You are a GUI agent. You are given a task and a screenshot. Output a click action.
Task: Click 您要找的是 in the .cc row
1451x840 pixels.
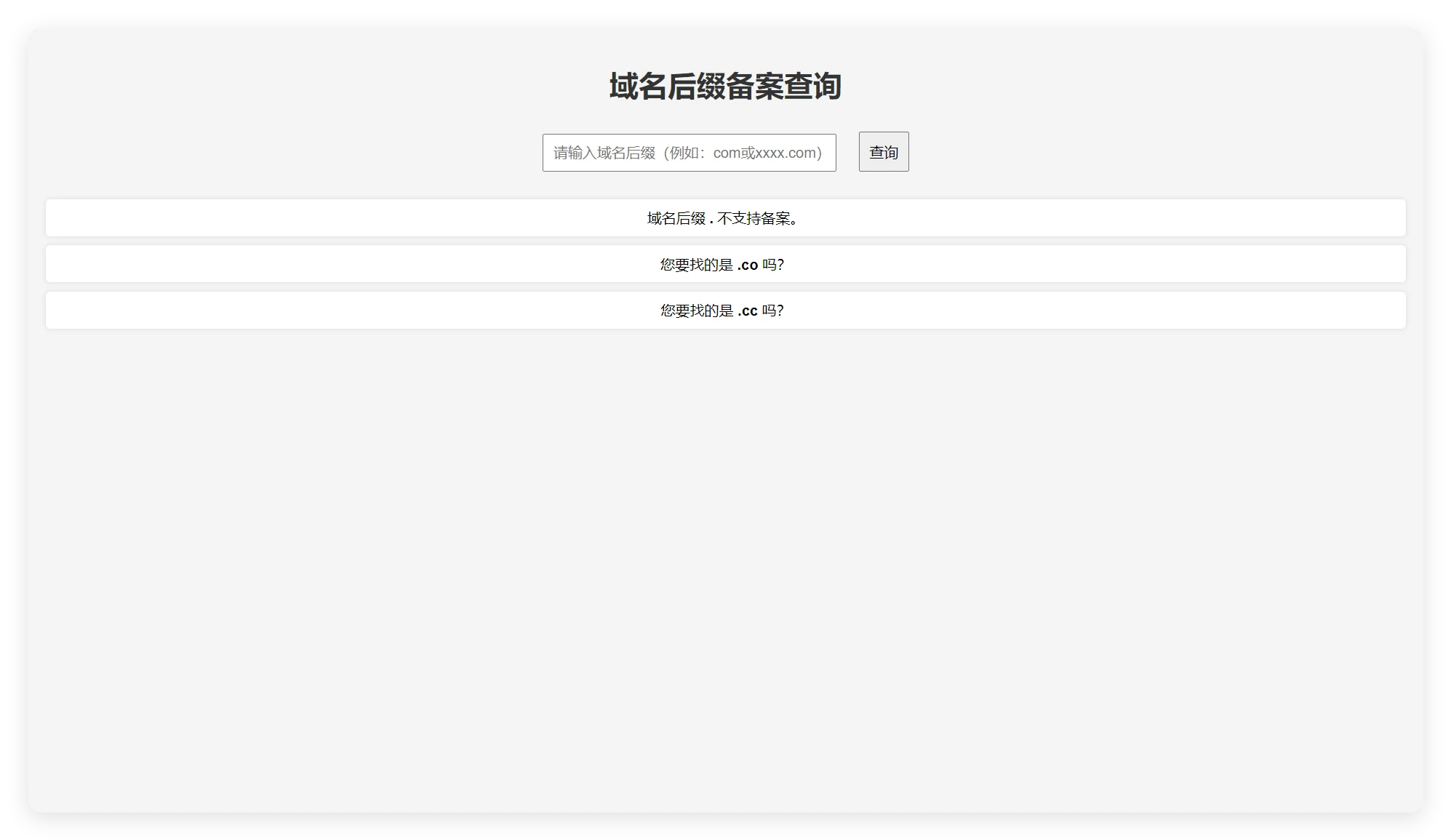pyautogui.click(x=696, y=311)
